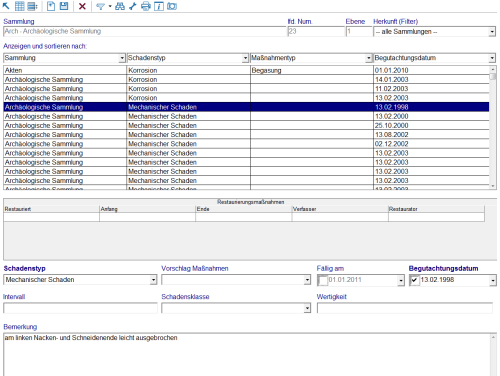Click the Sammlung field showing Arch - Archäologische Sammlung
500x376 pixels.
(145, 32)
